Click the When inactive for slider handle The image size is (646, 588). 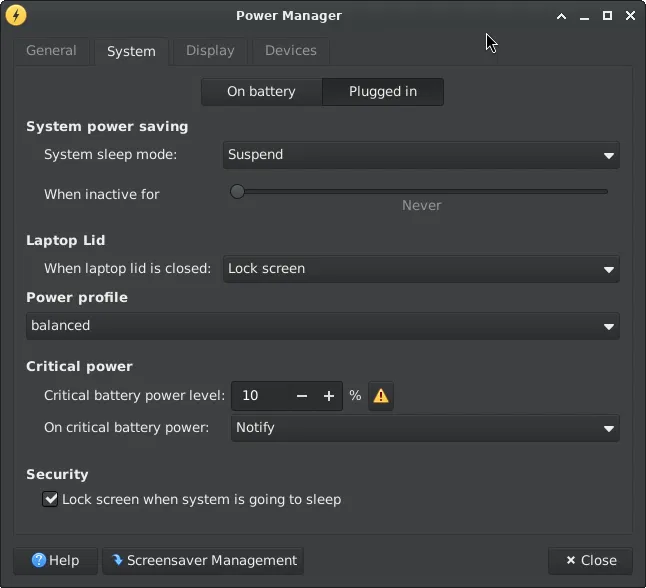pos(237,191)
